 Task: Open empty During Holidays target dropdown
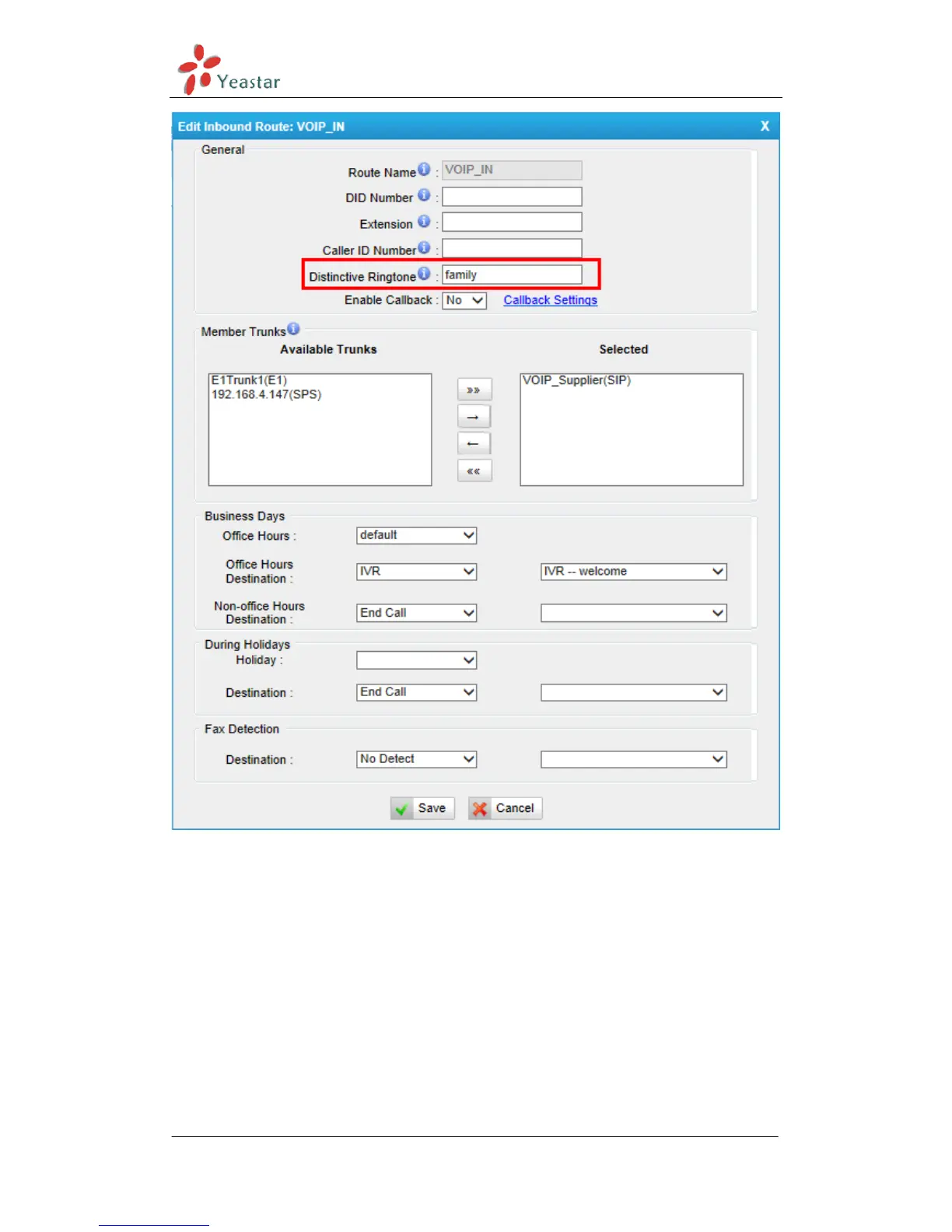pos(634,692)
